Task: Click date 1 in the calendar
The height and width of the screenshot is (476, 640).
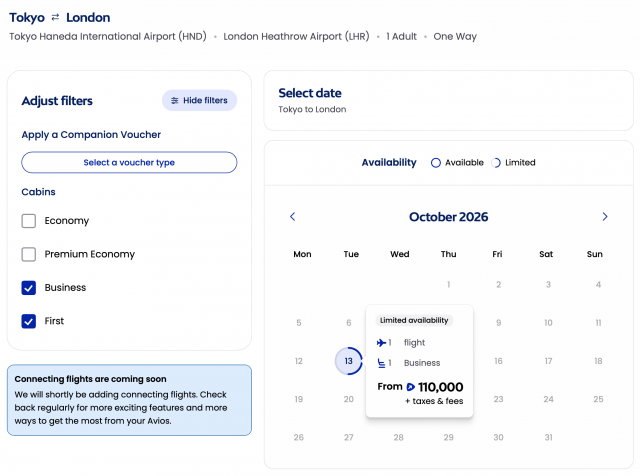Action: pyautogui.click(x=449, y=285)
